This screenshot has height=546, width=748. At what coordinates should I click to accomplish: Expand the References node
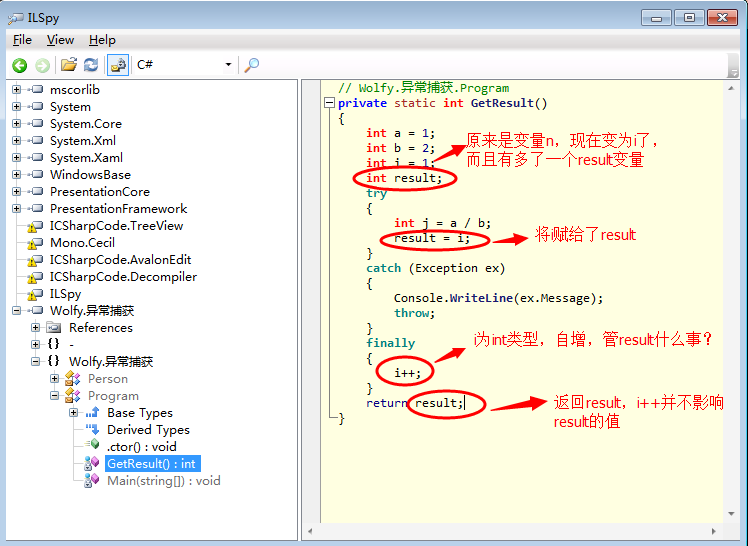[x=35, y=328]
